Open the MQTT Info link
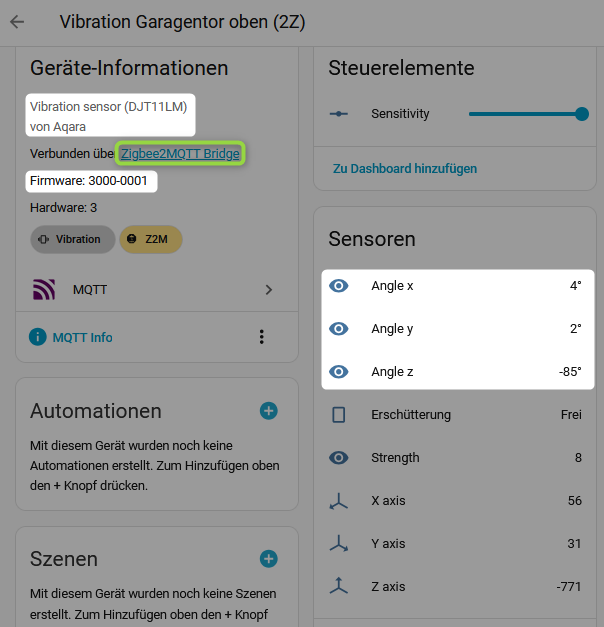Image resolution: width=604 pixels, height=627 pixels. point(82,338)
